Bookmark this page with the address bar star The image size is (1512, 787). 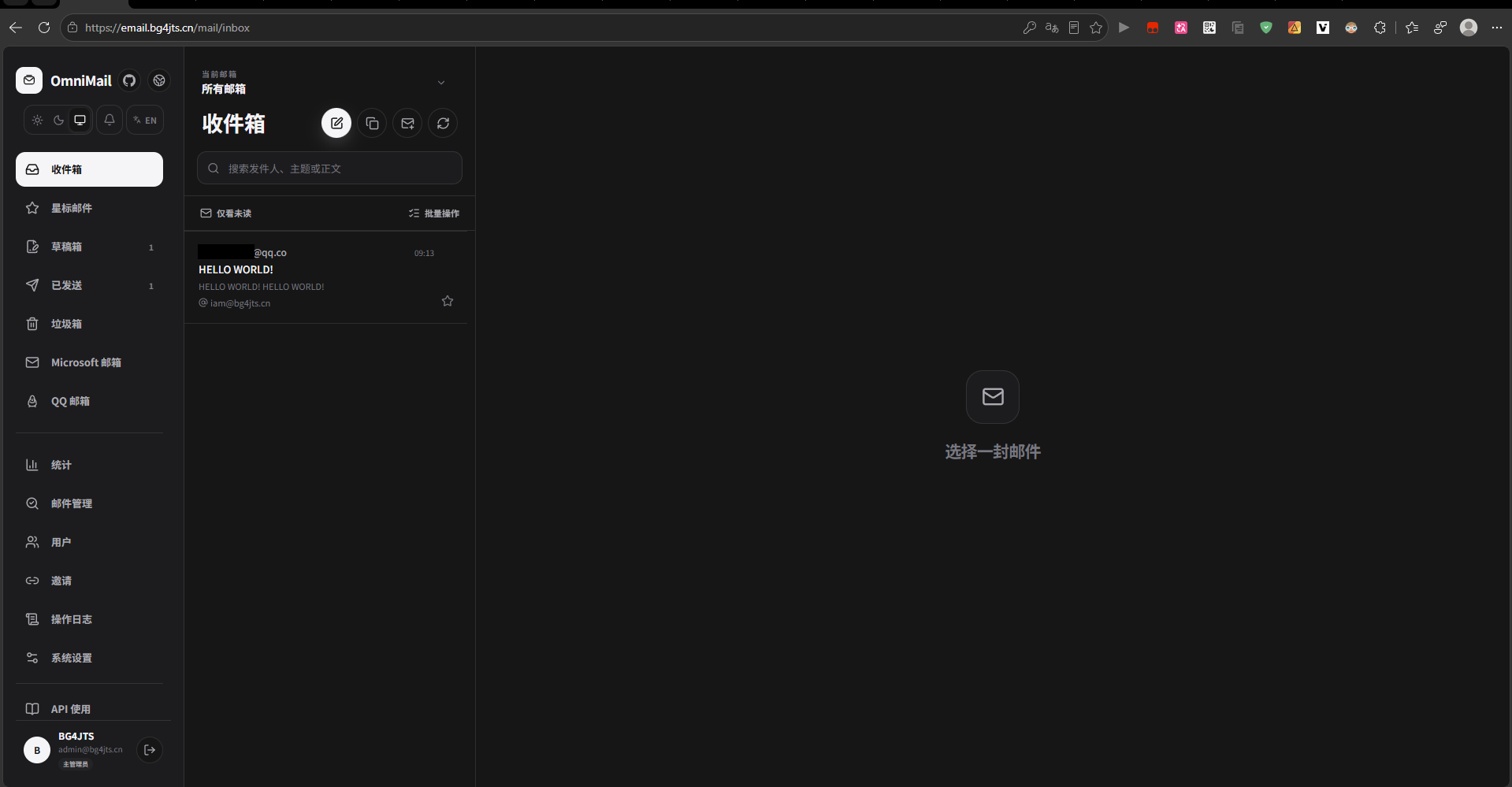1096,28
